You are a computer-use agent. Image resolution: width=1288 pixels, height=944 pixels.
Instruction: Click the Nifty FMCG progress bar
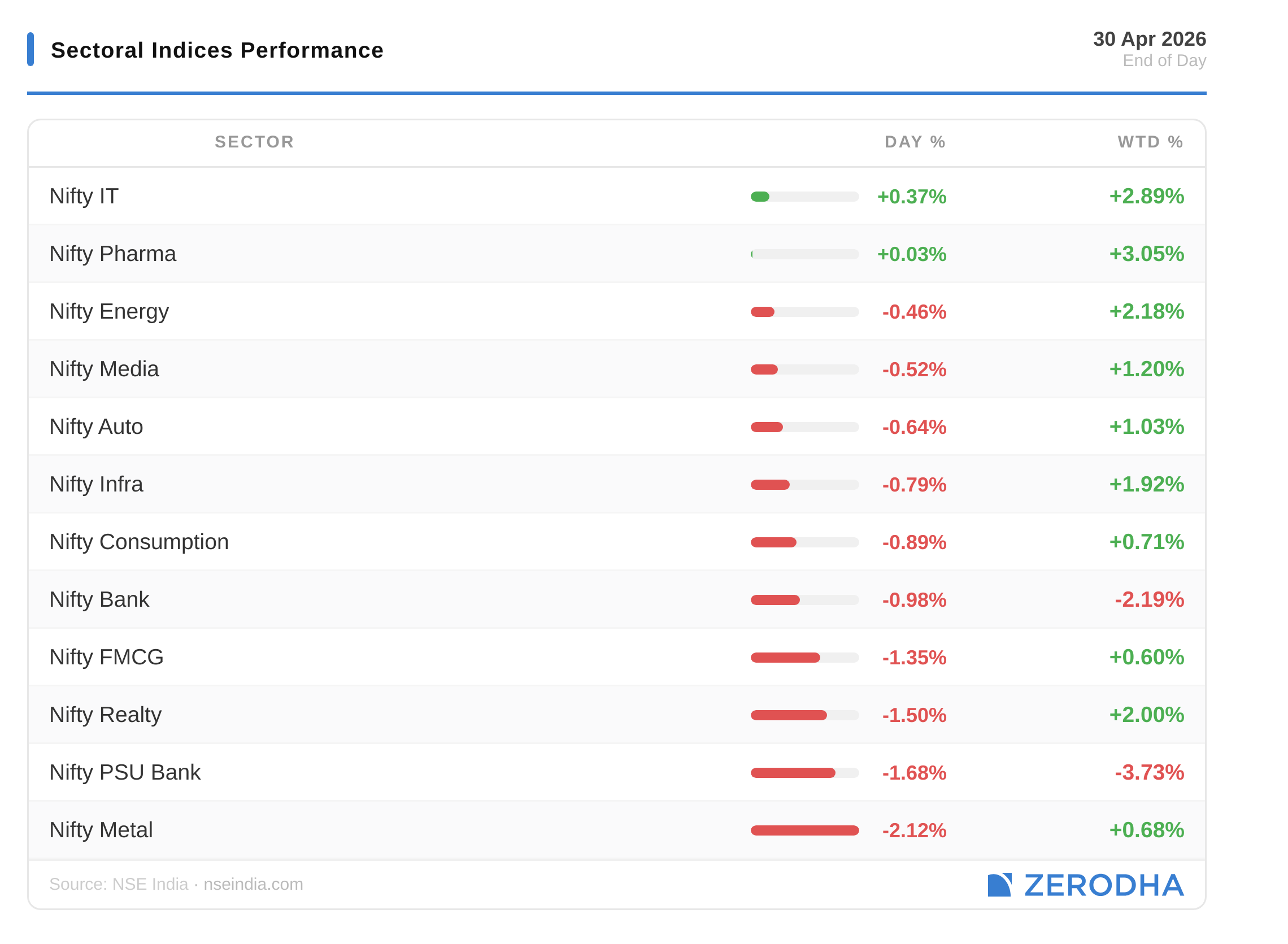coord(786,658)
